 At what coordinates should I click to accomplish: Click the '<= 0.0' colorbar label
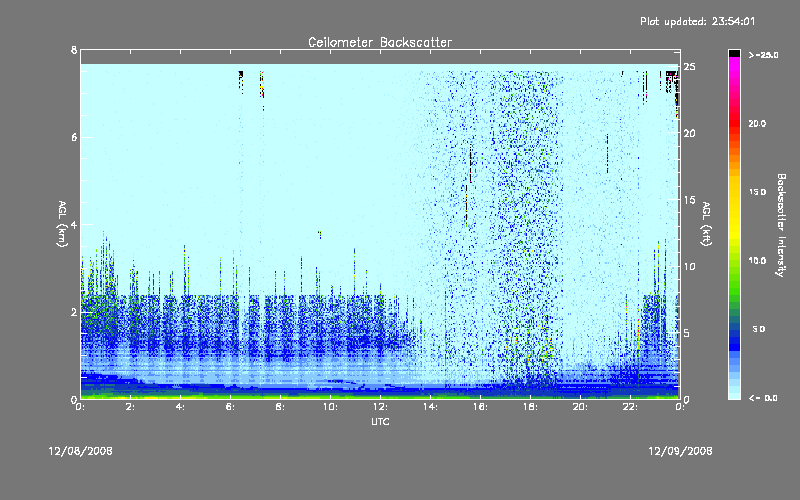point(763,398)
